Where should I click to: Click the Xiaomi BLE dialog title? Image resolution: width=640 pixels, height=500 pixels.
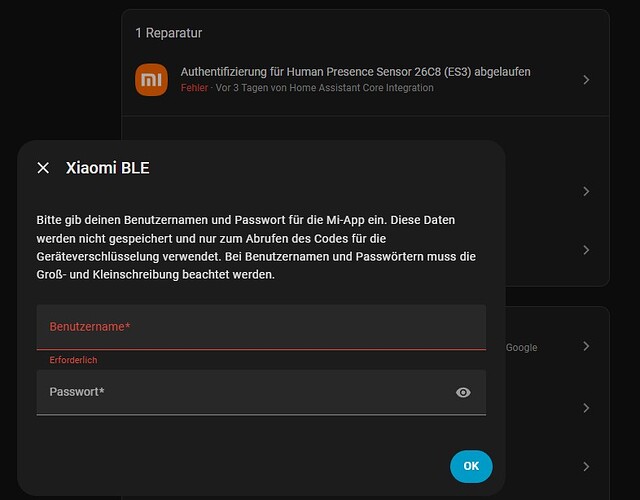pos(107,168)
